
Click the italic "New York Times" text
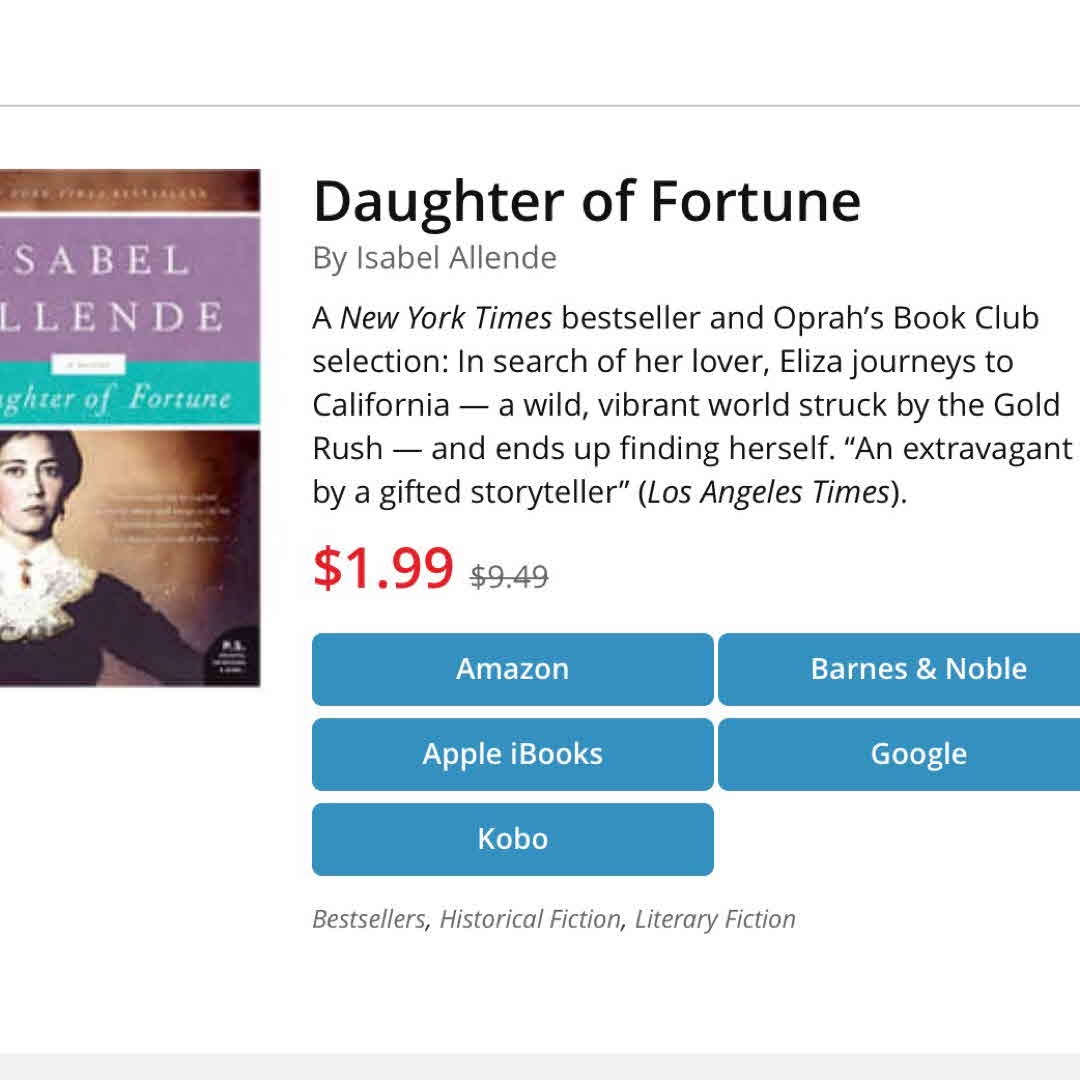[446, 318]
